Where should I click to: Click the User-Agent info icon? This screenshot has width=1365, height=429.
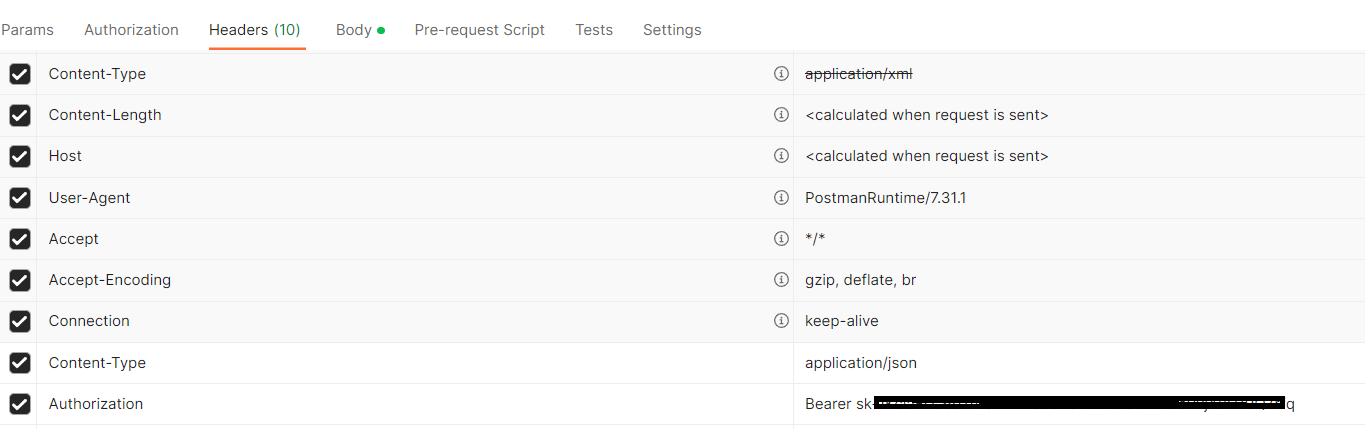click(x=782, y=198)
